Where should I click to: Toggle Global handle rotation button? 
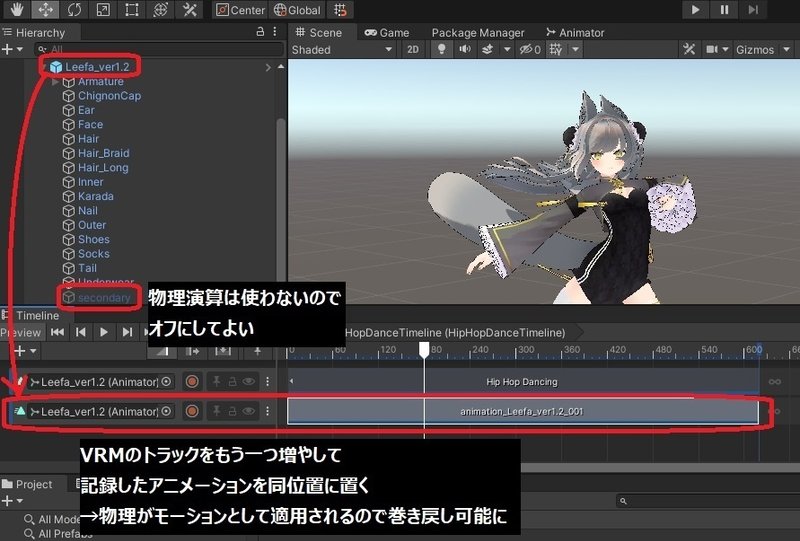(x=297, y=10)
